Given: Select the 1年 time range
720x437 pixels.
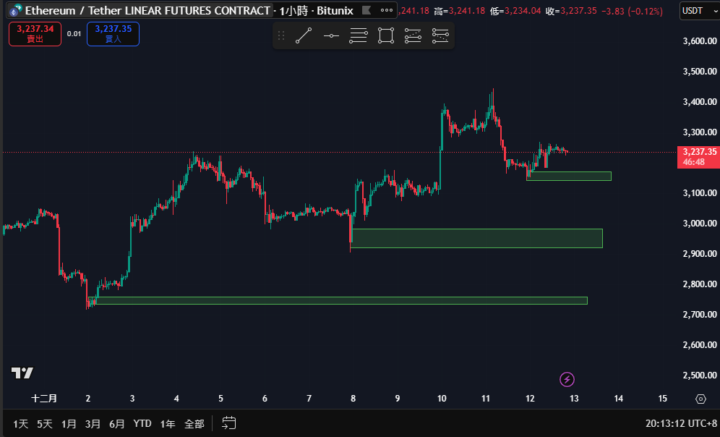Looking at the screenshot, I should [x=168, y=424].
